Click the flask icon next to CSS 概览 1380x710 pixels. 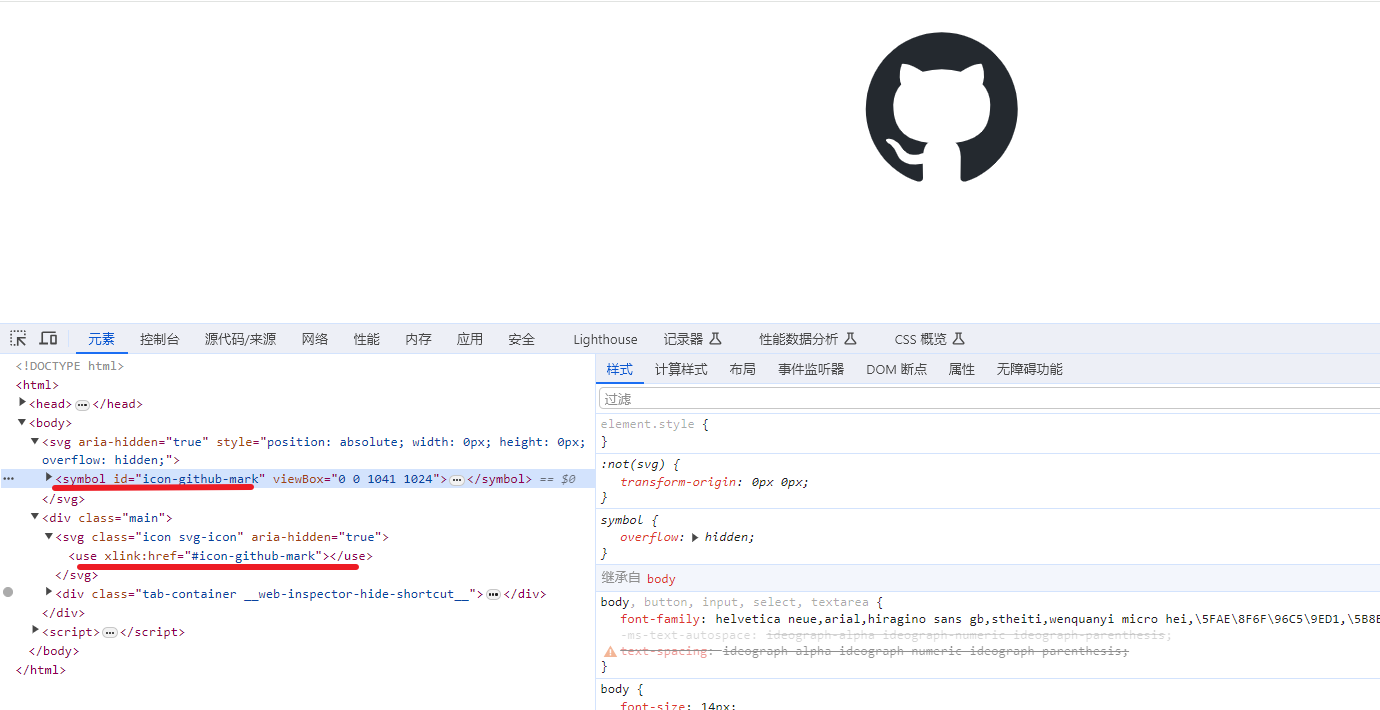pos(958,339)
